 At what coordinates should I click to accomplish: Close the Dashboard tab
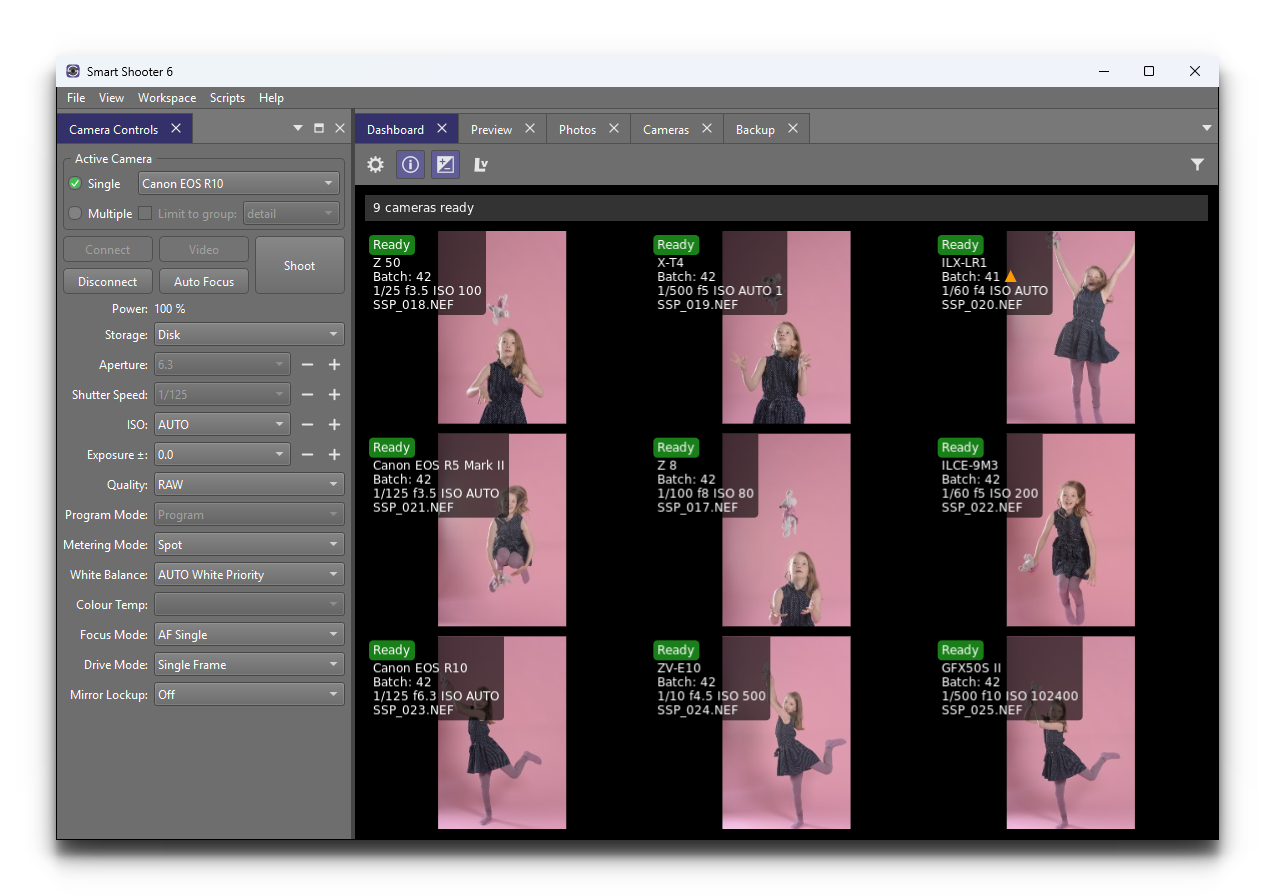point(442,128)
